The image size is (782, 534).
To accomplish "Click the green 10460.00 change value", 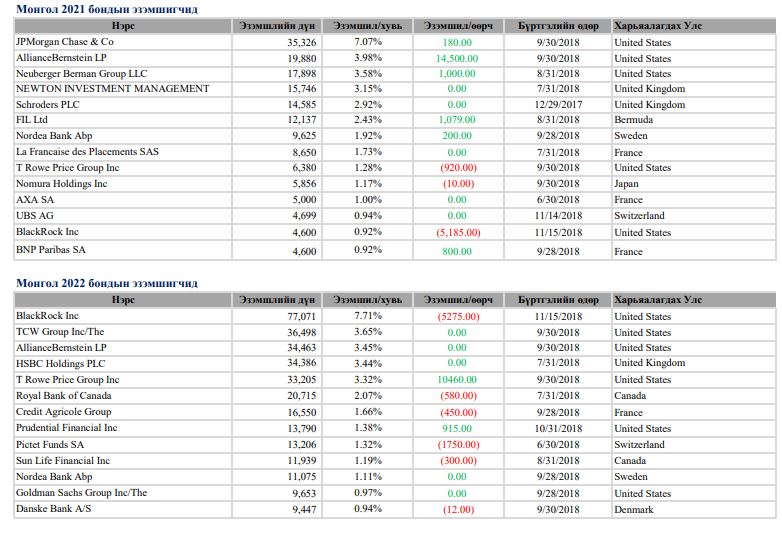I will (x=457, y=380).
